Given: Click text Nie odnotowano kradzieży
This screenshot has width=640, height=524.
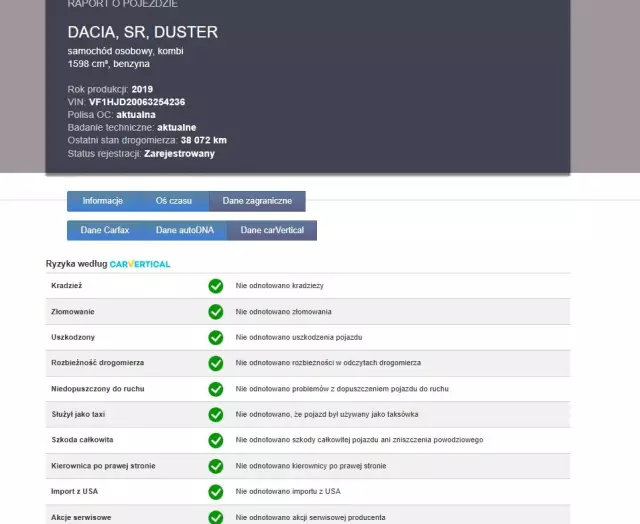Looking at the screenshot, I should [280, 286].
